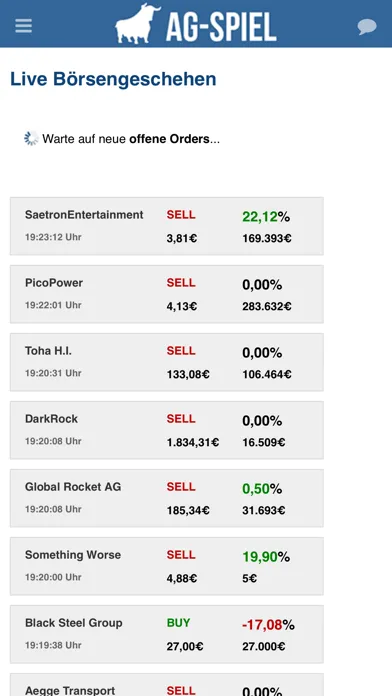Open the chat speech bubble icon
The height and width of the screenshot is (696, 392).
tap(367, 27)
